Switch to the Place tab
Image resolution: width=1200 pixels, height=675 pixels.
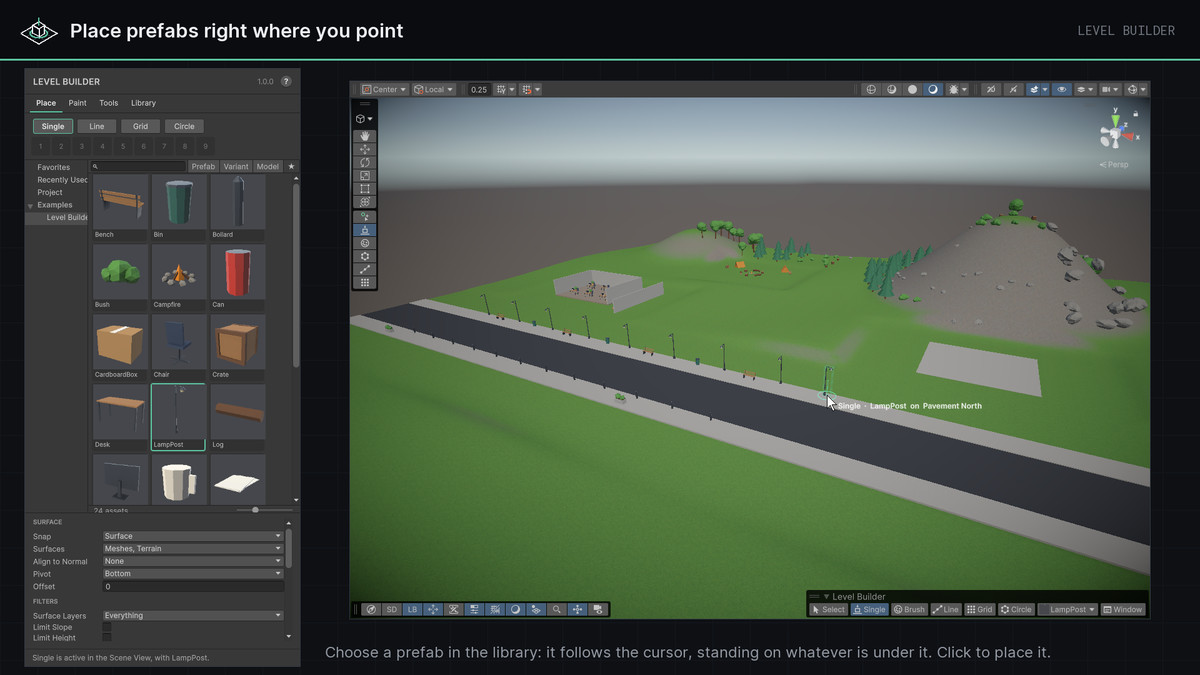pos(46,103)
